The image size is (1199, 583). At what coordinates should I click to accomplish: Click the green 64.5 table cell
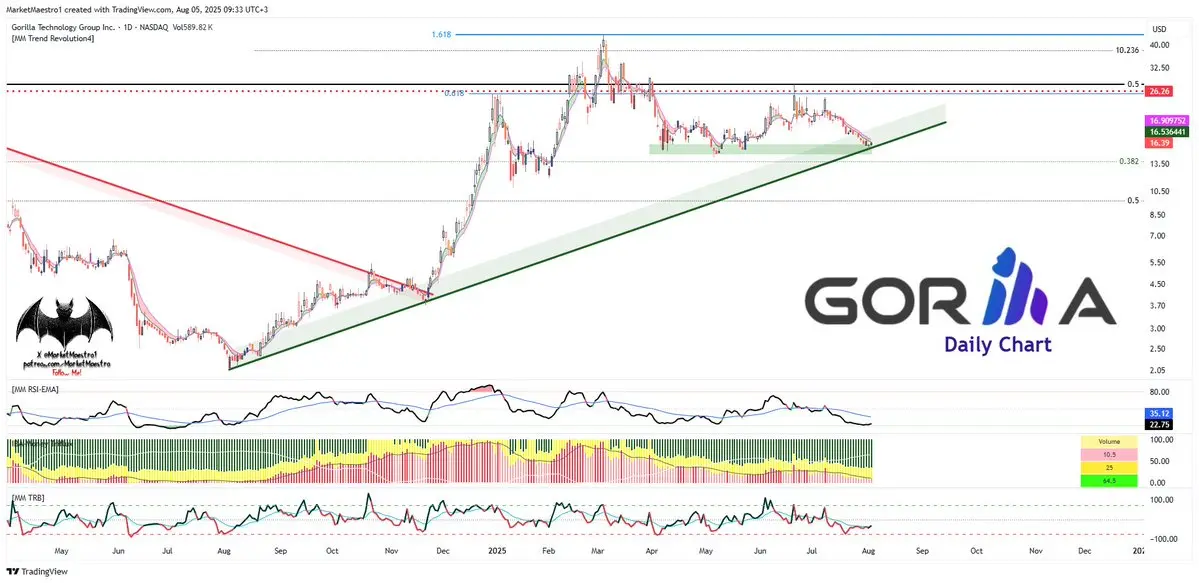[x=1109, y=480]
